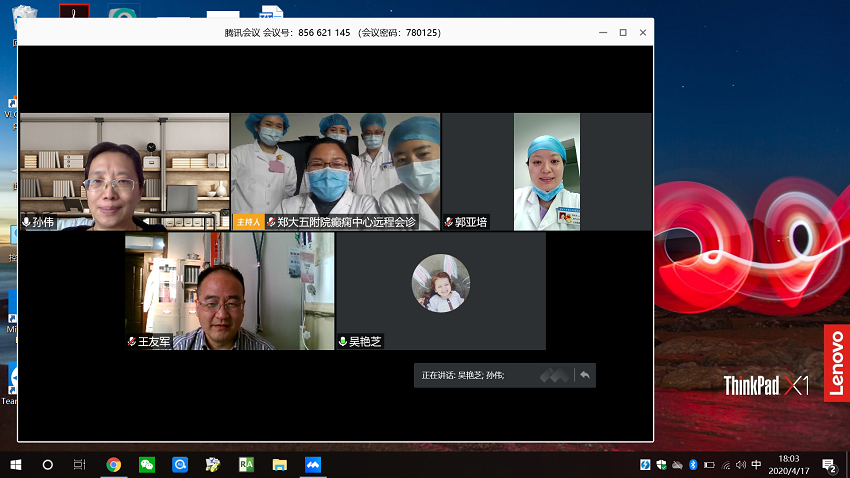850x478 pixels.
Task: Click Tencent Meeting icon in the taskbar
Action: [312, 465]
